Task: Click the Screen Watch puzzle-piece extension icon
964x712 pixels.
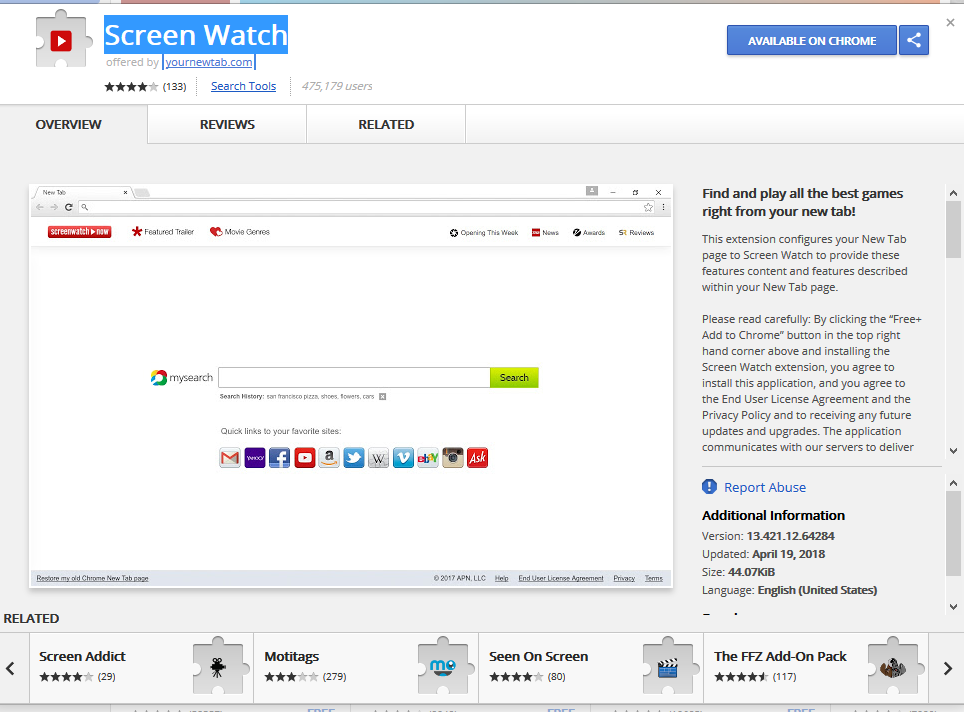Action: [61, 41]
